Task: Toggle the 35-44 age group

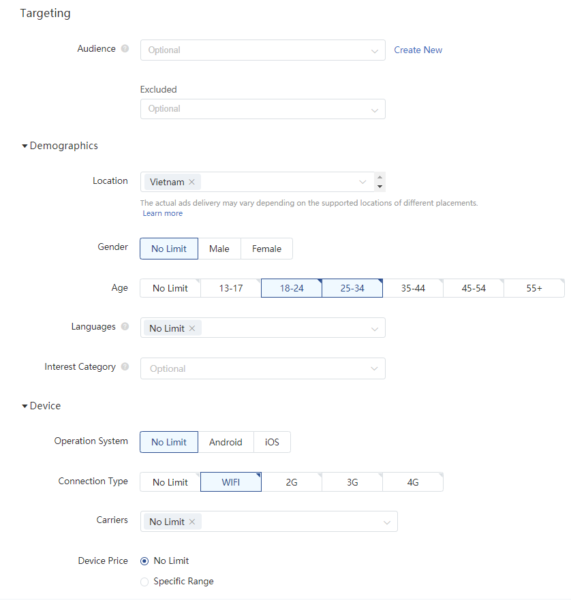Action: click(x=413, y=288)
